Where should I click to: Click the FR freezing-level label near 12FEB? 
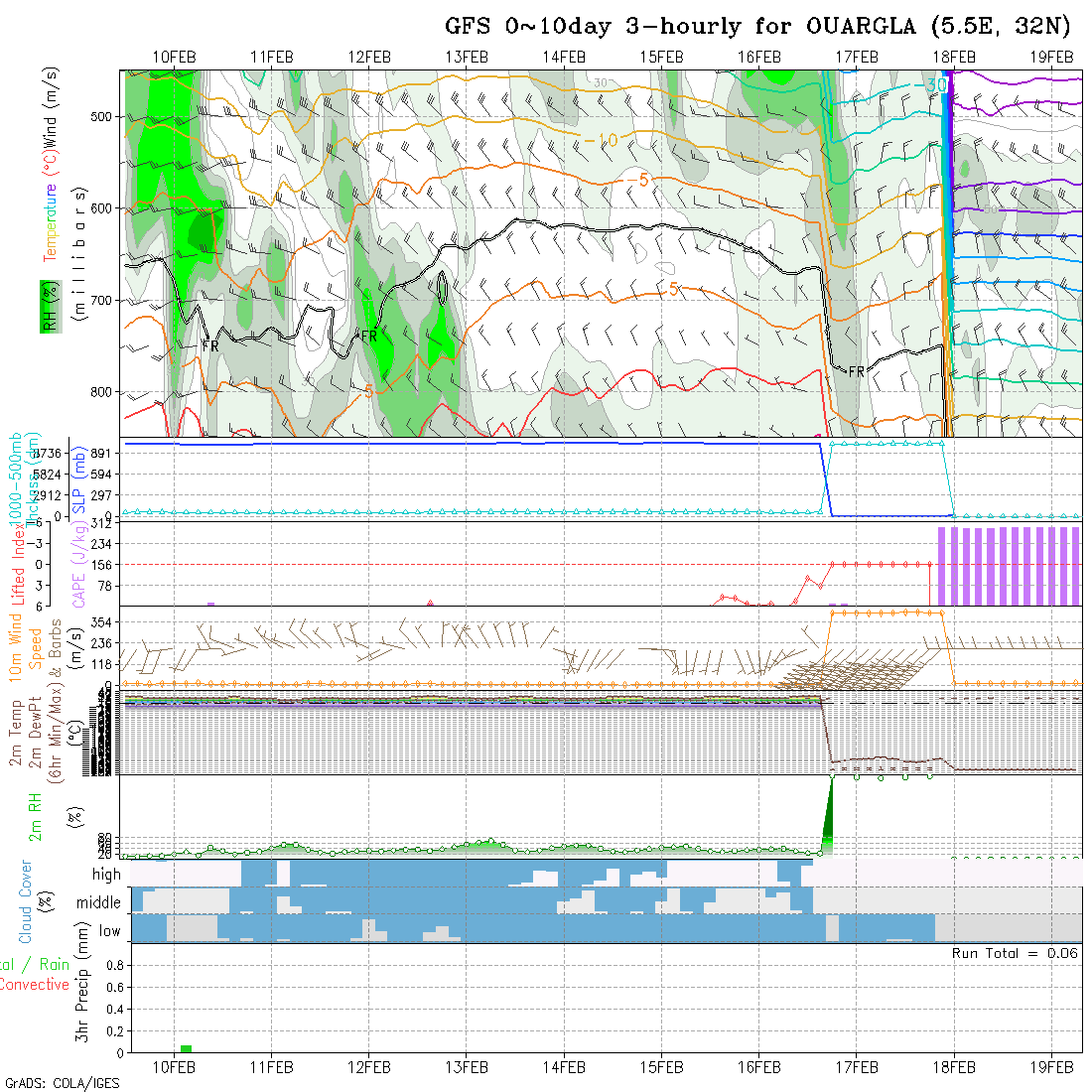point(368,337)
